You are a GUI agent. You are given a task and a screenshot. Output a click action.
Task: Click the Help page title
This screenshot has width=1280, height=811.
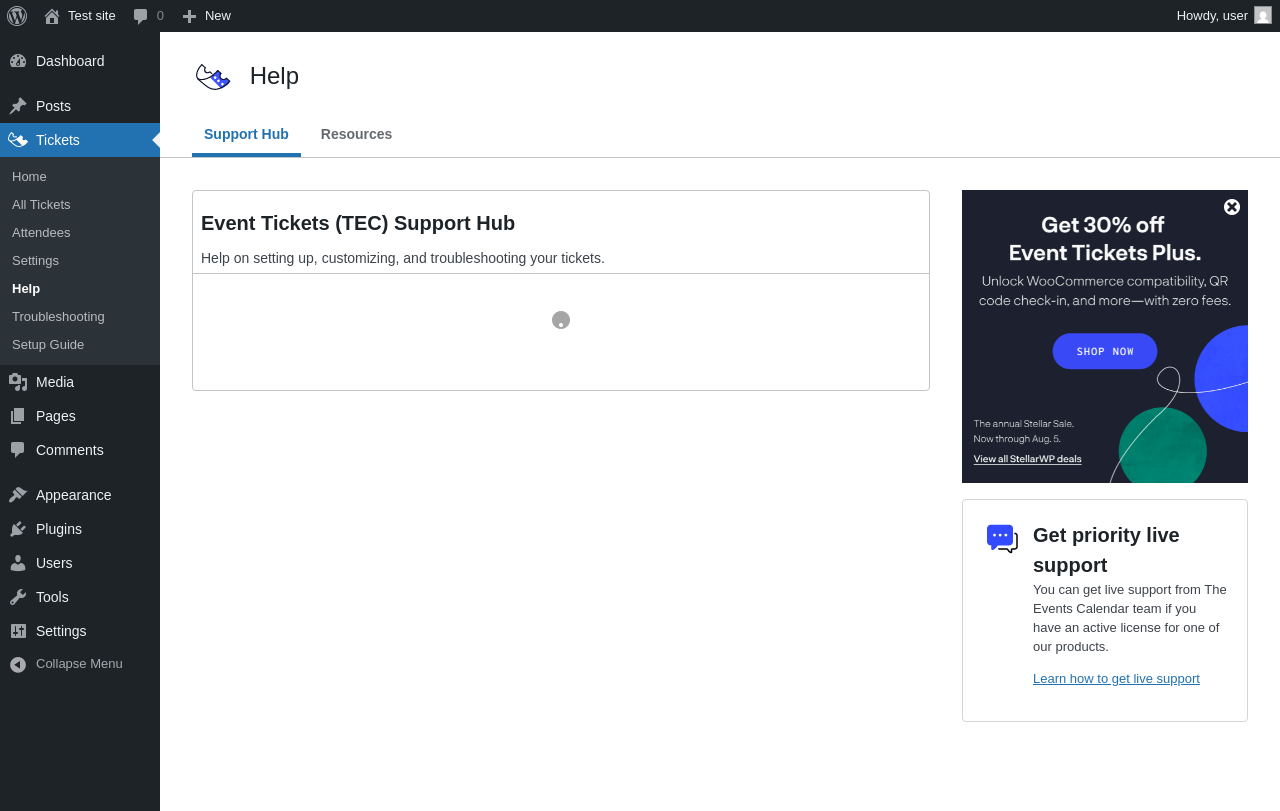tap(274, 76)
